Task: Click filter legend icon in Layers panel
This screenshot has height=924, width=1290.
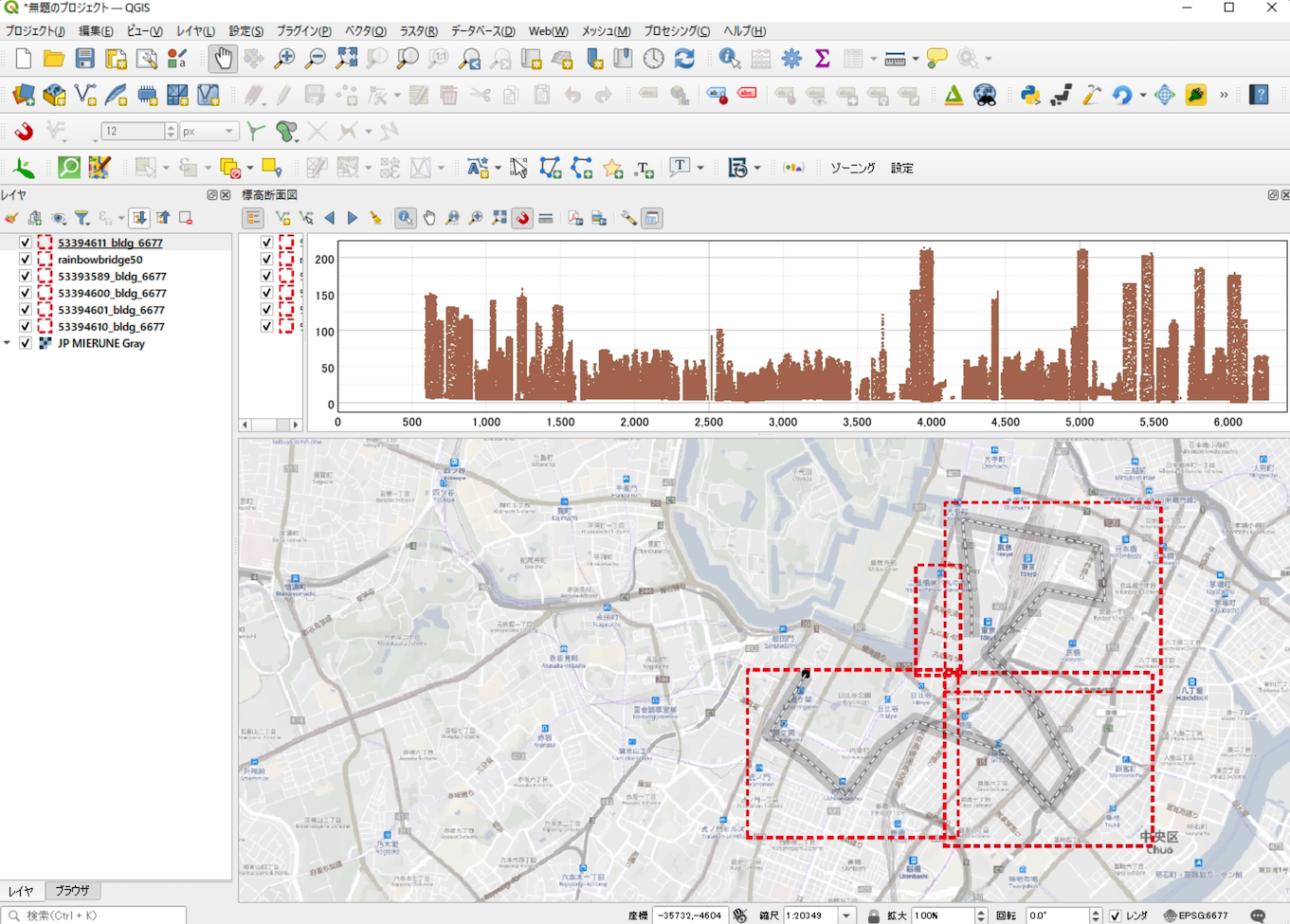Action: (82, 219)
